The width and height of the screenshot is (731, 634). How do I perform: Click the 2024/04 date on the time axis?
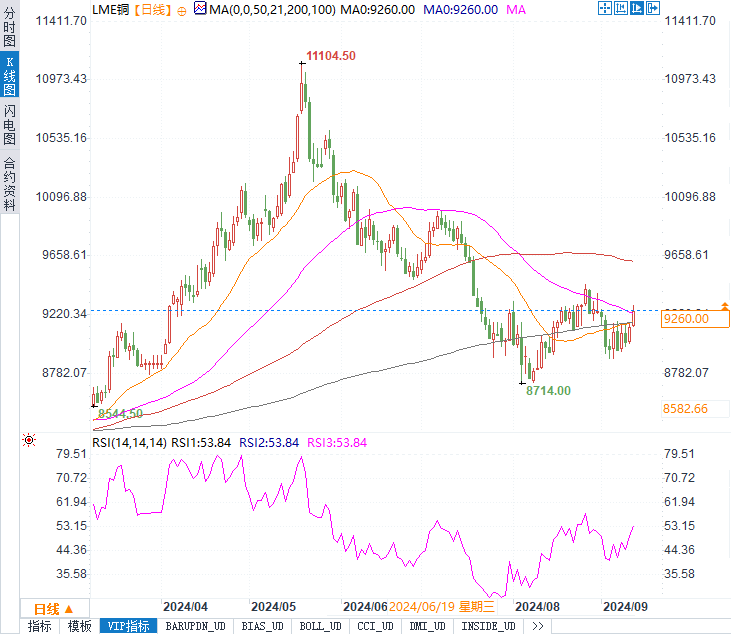coord(185,606)
